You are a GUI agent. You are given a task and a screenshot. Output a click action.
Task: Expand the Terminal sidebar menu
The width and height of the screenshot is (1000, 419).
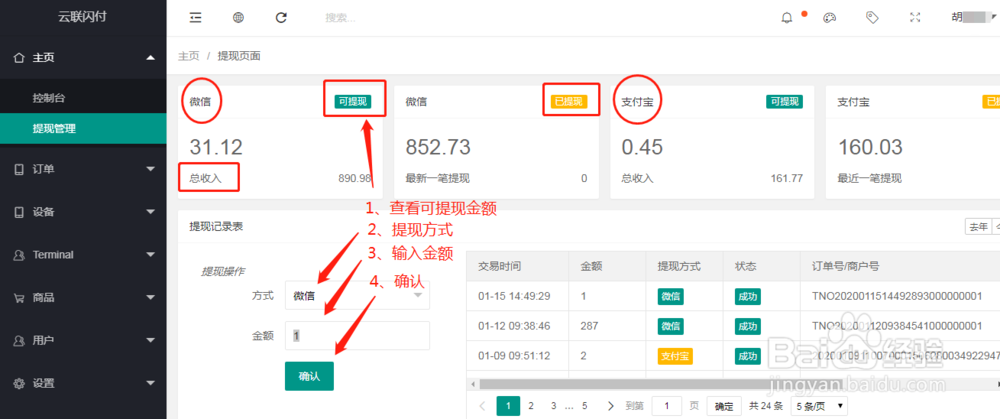point(151,254)
